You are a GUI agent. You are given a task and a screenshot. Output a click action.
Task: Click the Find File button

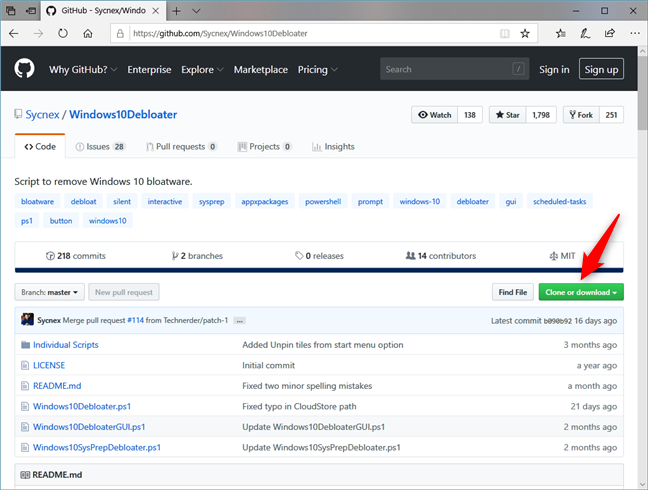coord(513,292)
